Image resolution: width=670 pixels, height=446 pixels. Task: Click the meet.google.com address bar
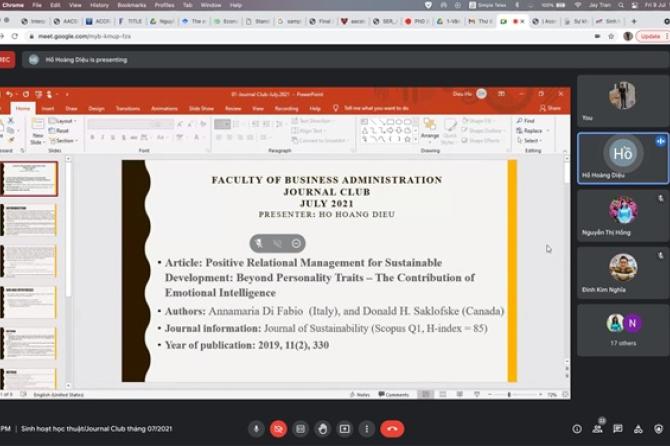pos(300,36)
